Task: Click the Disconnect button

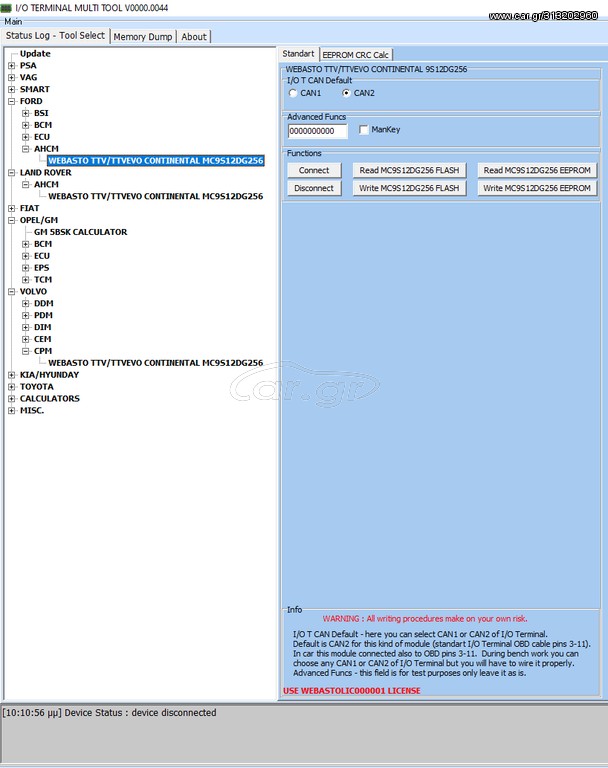Action: (314, 188)
